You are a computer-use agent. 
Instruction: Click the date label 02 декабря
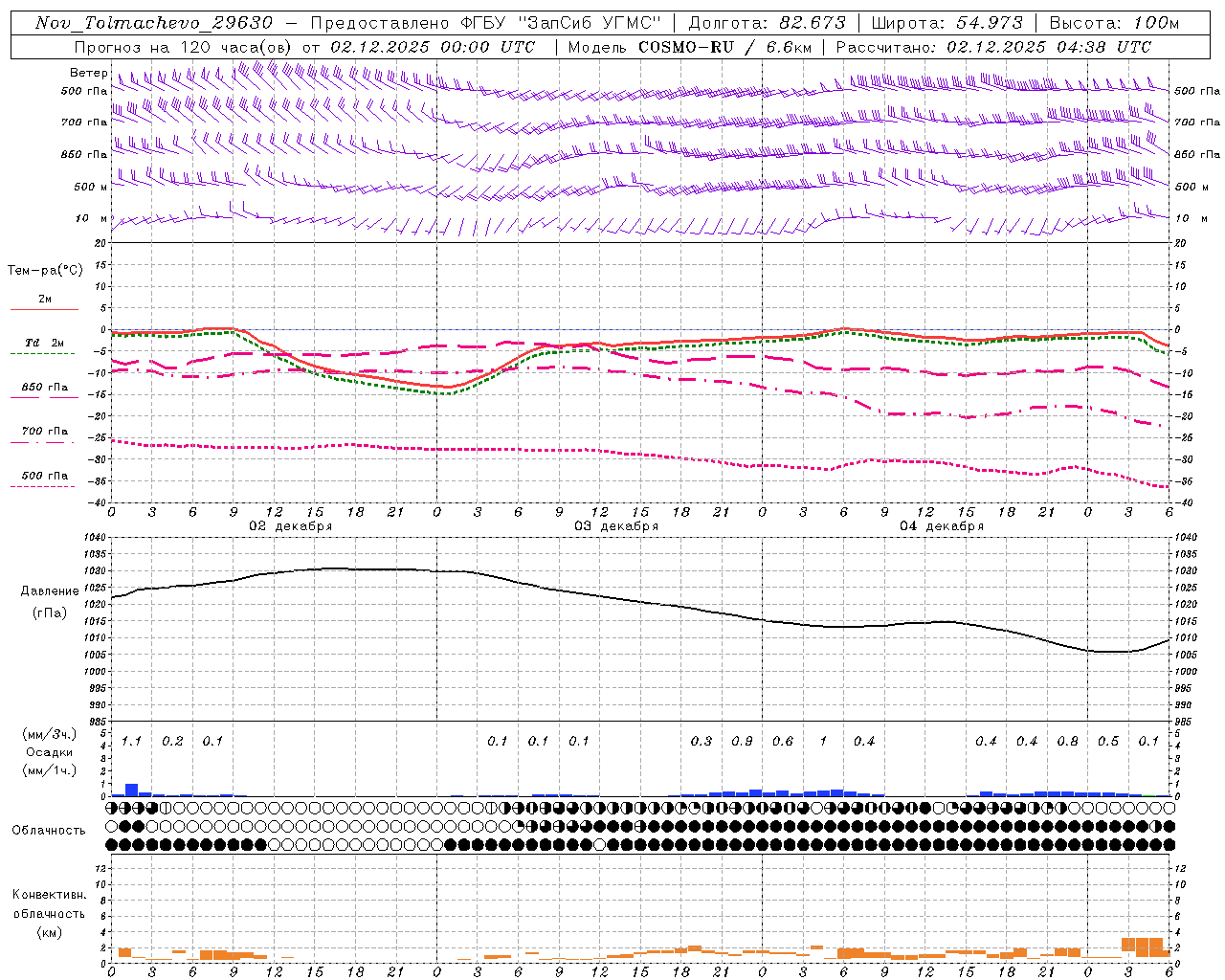[291, 526]
